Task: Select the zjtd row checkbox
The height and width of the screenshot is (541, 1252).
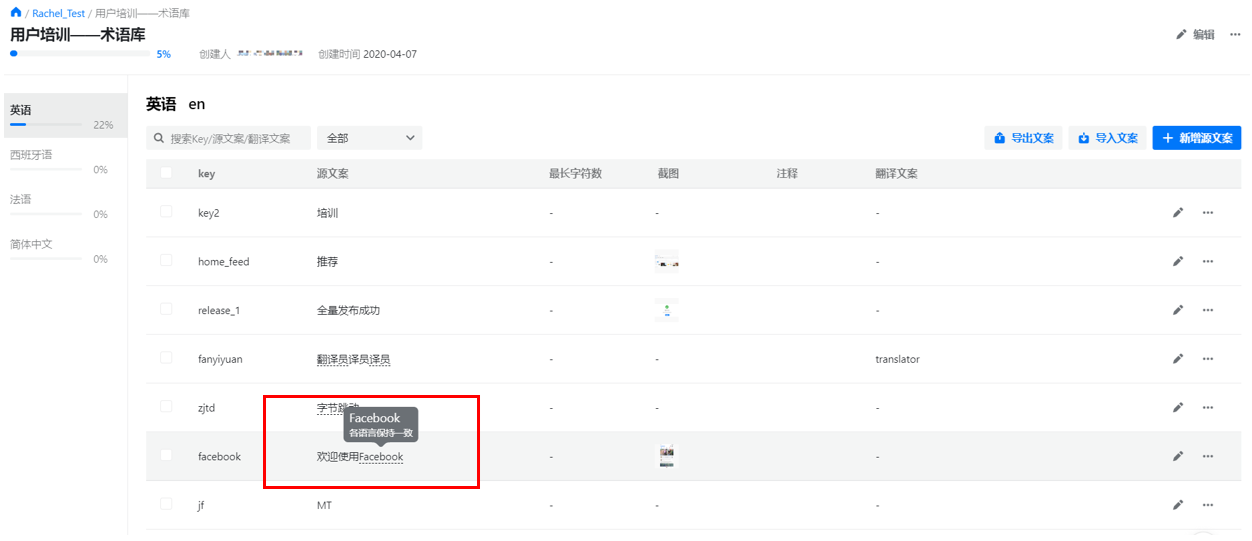Action: coord(166,407)
